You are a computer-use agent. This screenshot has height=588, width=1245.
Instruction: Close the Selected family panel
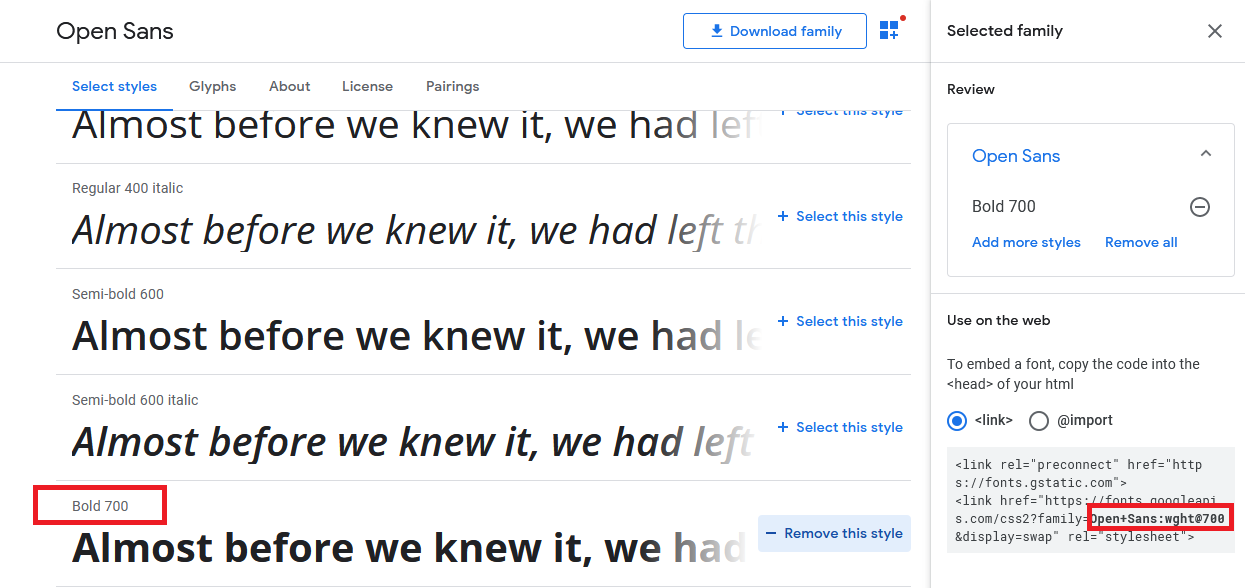[x=1215, y=31]
